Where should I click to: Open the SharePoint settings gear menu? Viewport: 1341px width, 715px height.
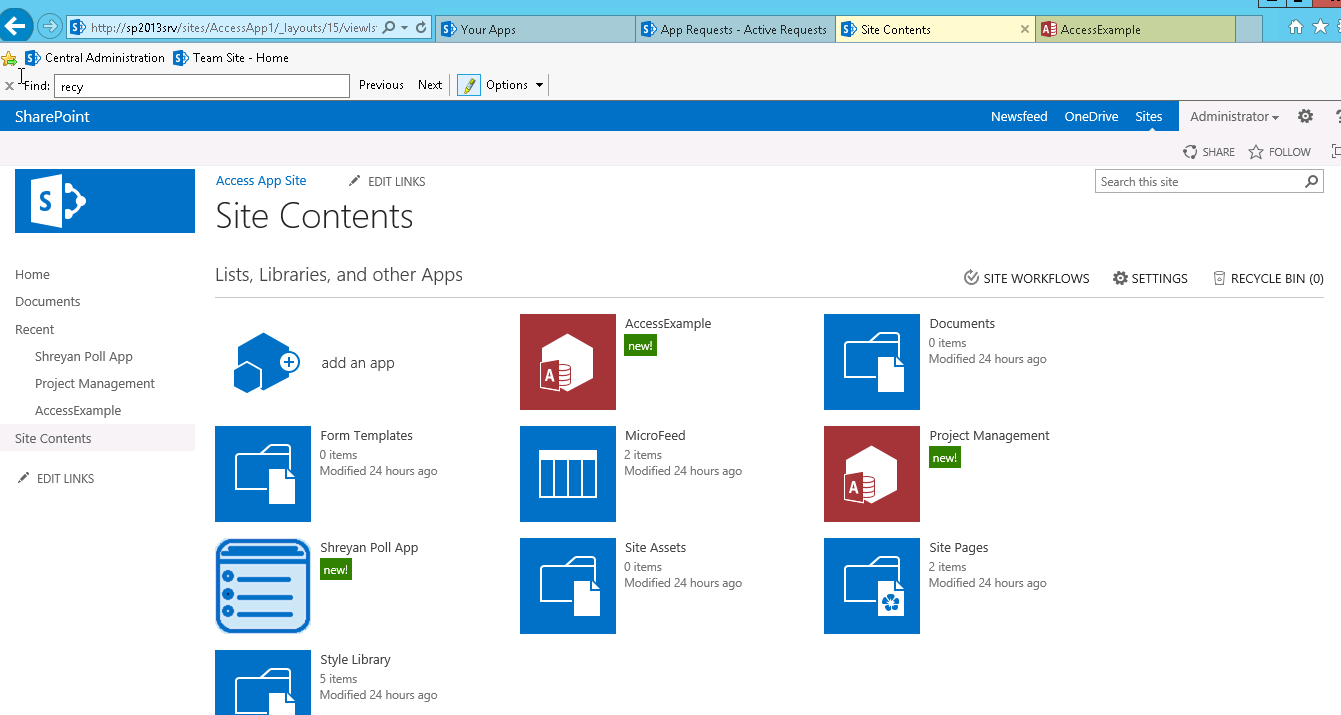[x=1305, y=116]
